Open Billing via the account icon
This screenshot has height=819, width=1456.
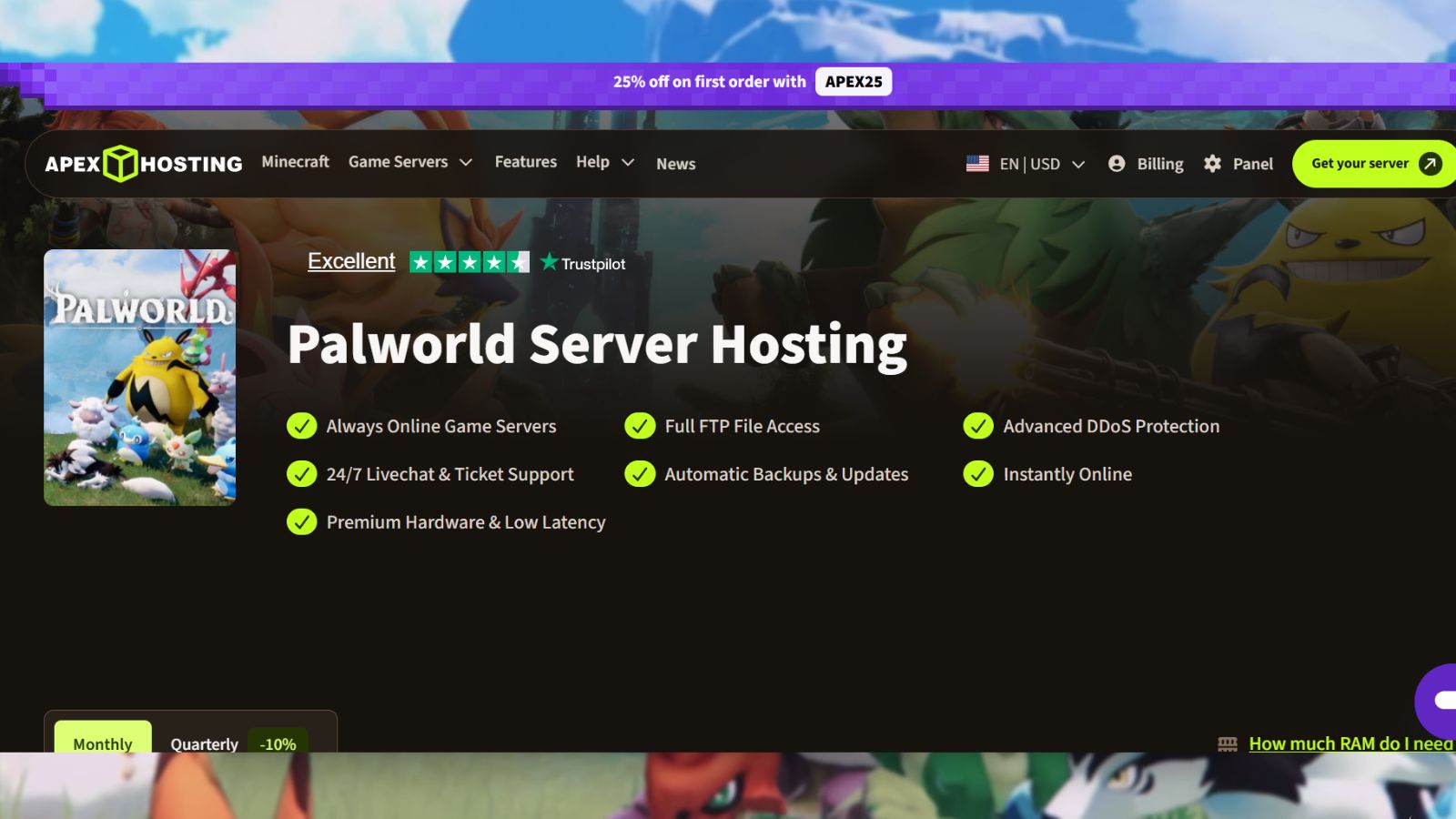click(1117, 164)
